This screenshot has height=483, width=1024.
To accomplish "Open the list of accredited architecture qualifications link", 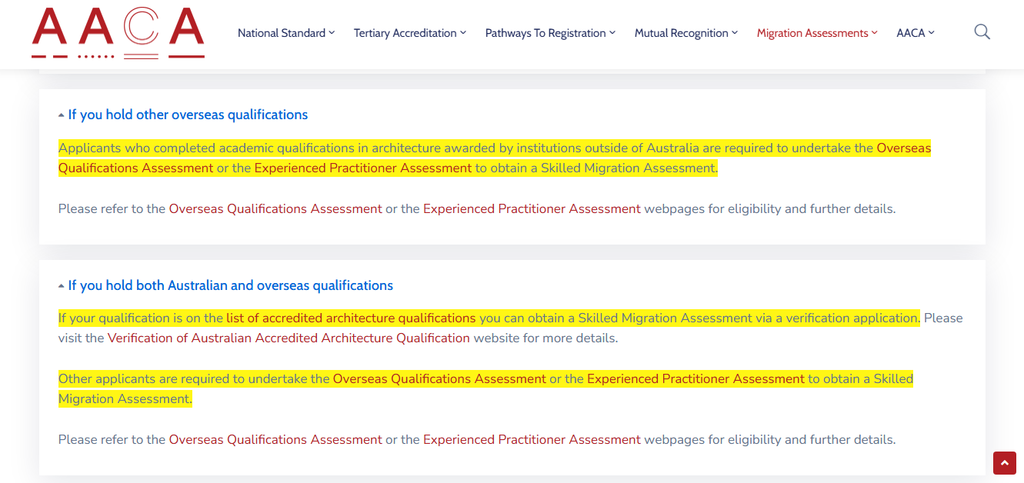I will click(x=351, y=319).
